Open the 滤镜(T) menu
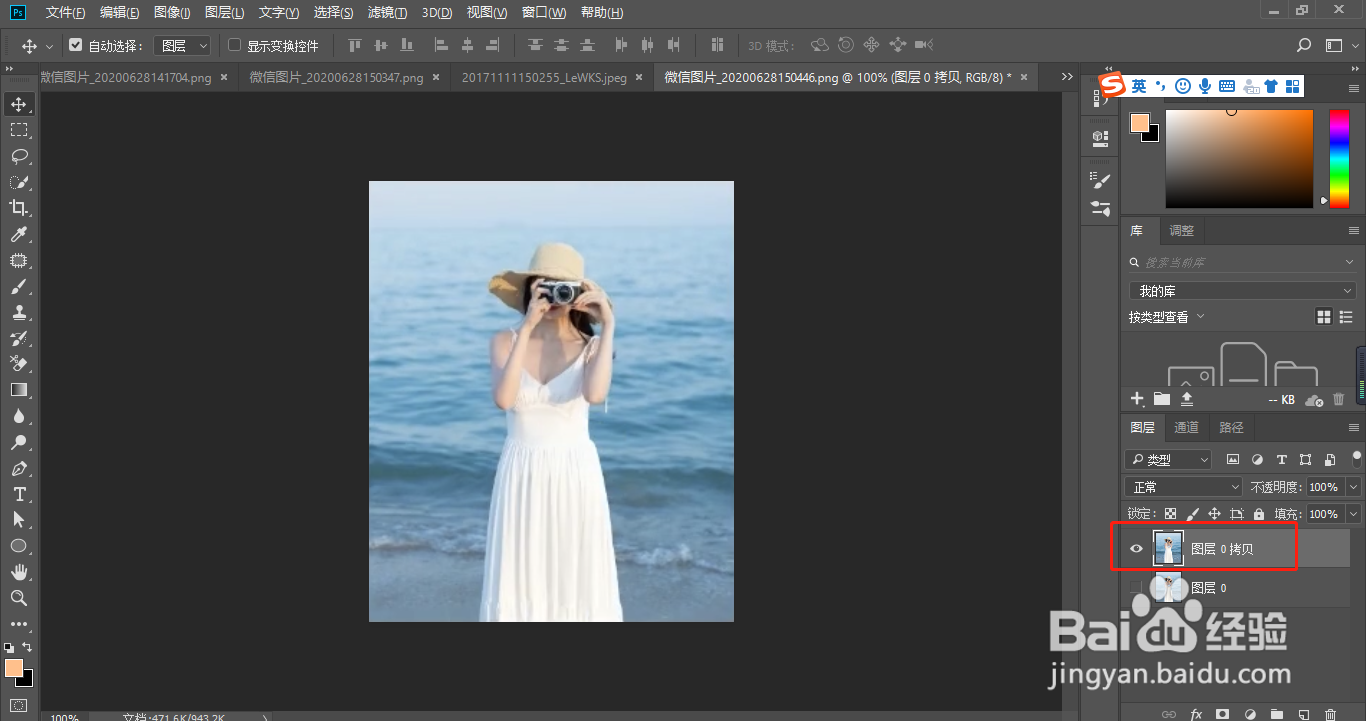 (387, 12)
